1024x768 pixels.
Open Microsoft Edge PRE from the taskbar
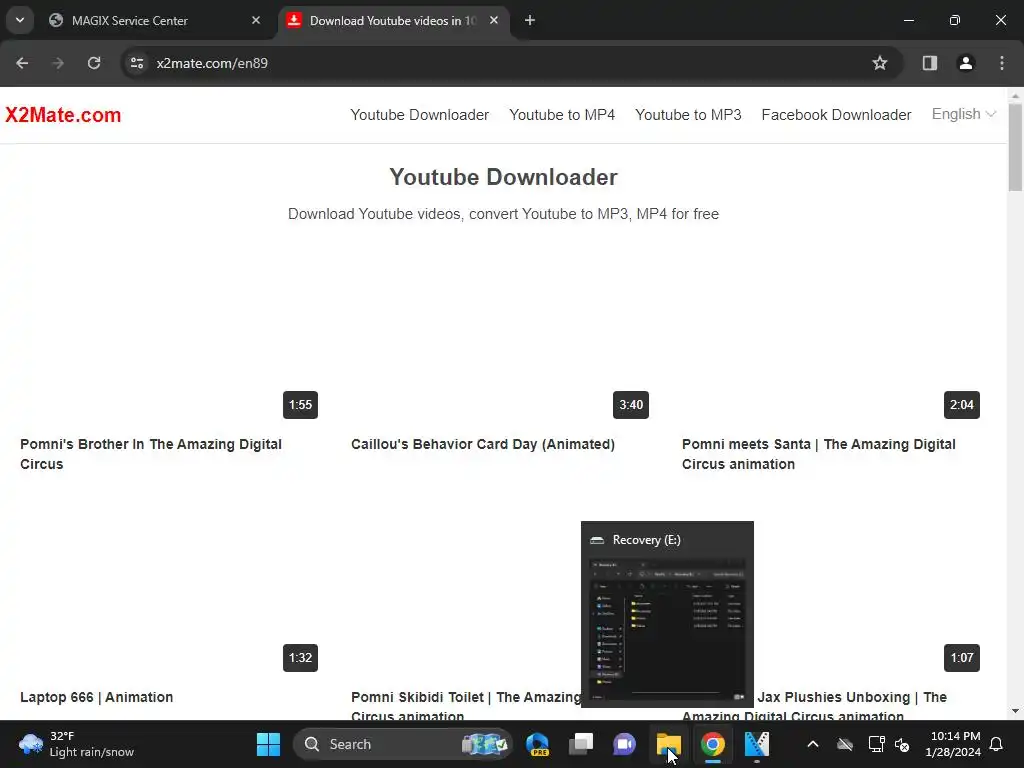pos(537,744)
